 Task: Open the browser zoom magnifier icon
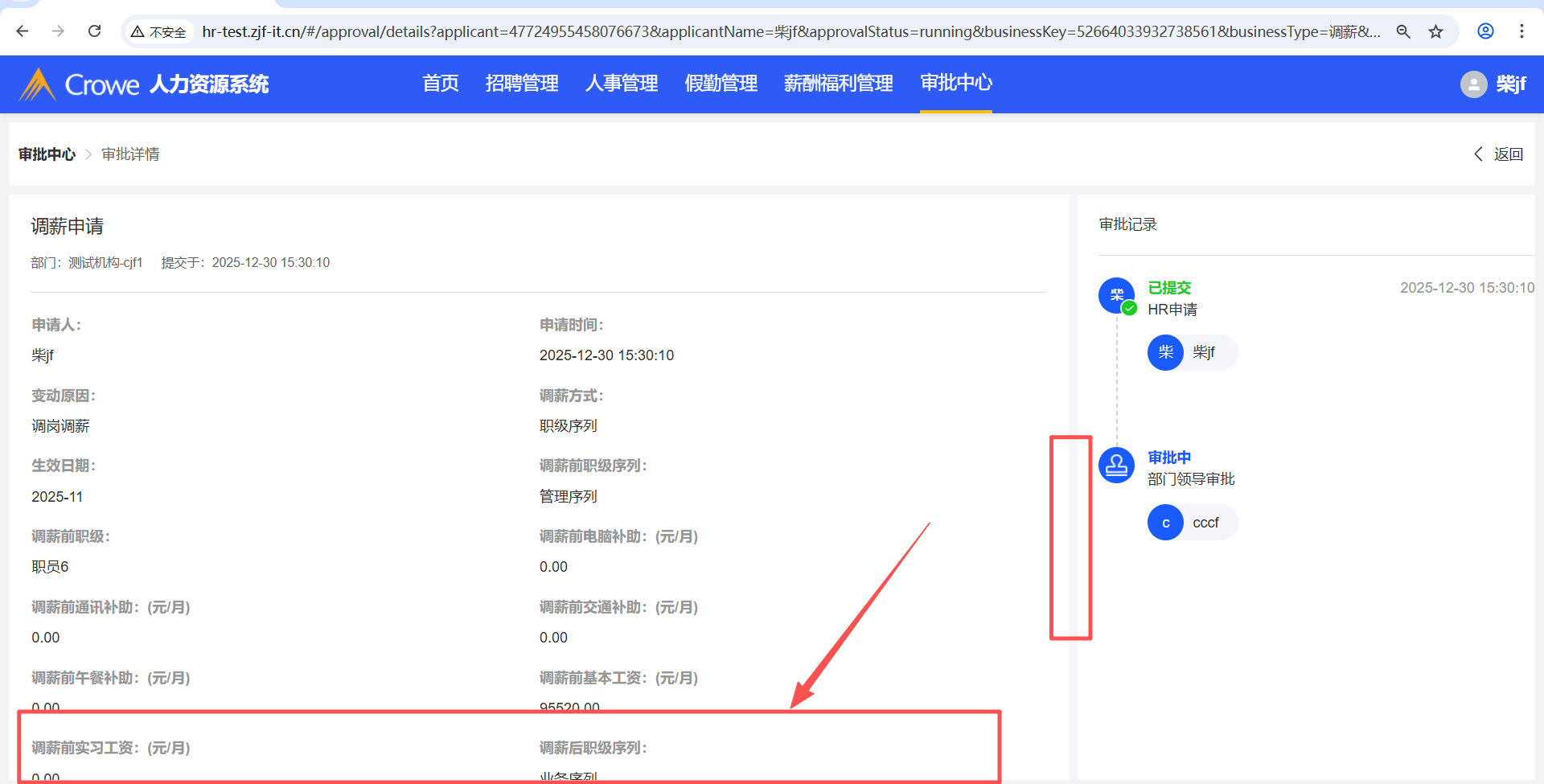tap(1403, 31)
